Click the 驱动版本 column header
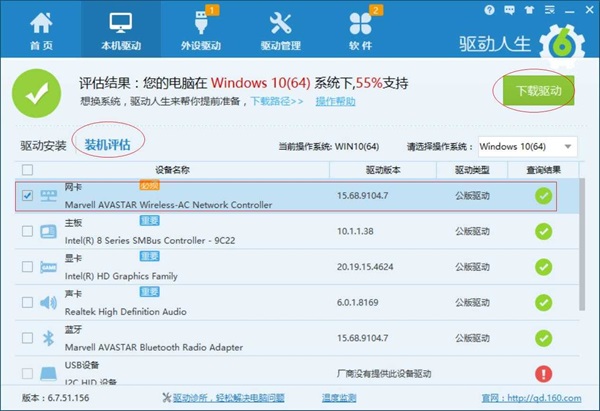Viewport: 600px width, 411px height. click(x=383, y=170)
